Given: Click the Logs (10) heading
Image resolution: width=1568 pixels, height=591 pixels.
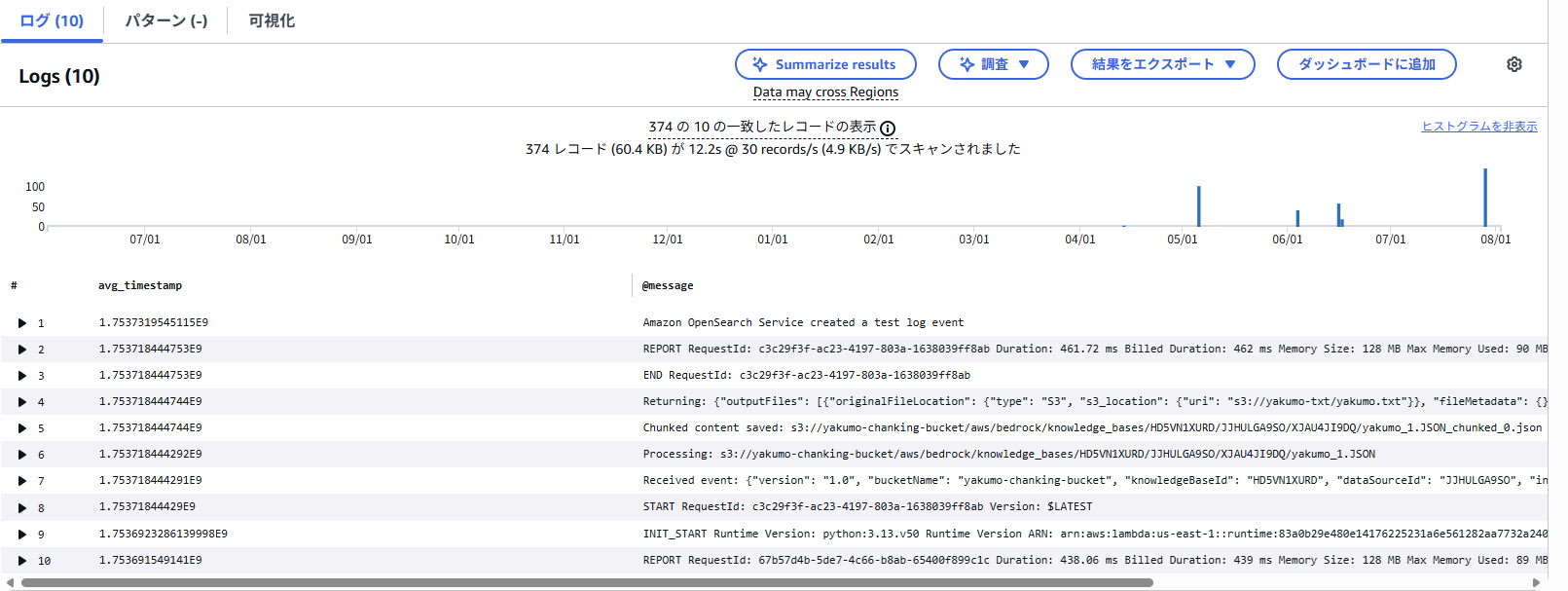Looking at the screenshot, I should pyautogui.click(x=59, y=76).
